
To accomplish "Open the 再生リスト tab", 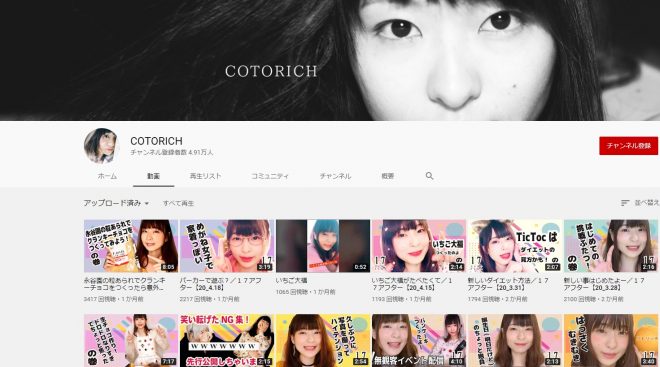I will click(x=205, y=176).
